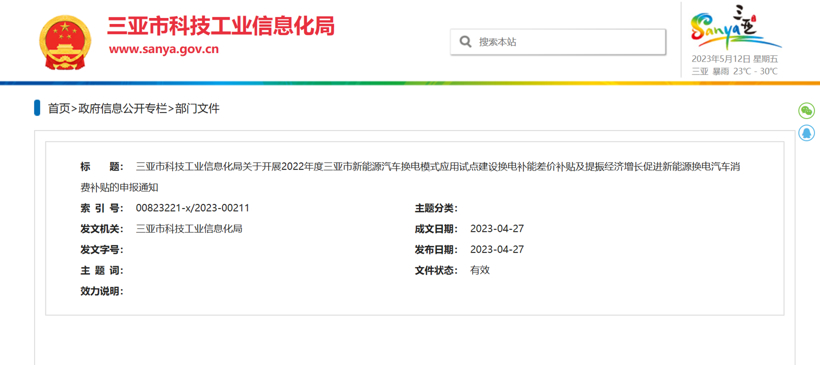Click the 三亚市科技工业信息化局 site title
Screen dimensions: 820x365
point(221,27)
